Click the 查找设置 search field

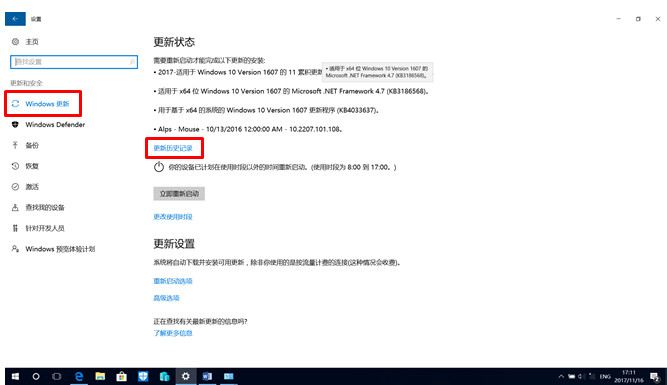click(x=74, y=62)
